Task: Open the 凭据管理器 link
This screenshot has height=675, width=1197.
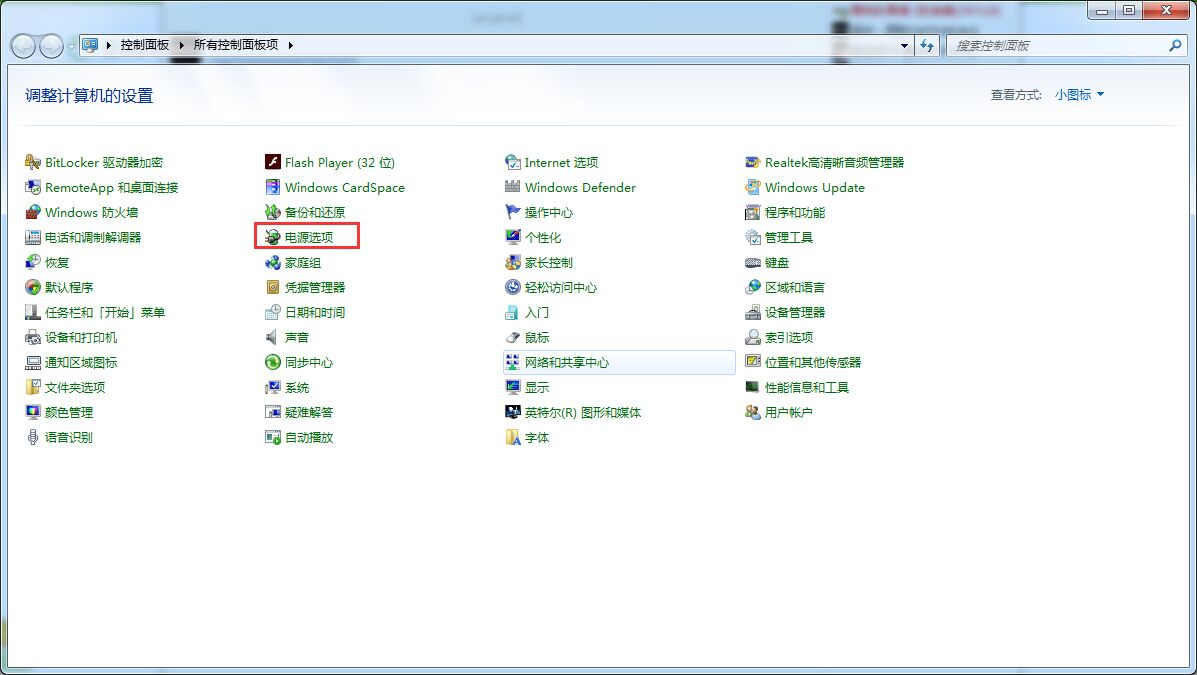Action: tap(315, 287)
